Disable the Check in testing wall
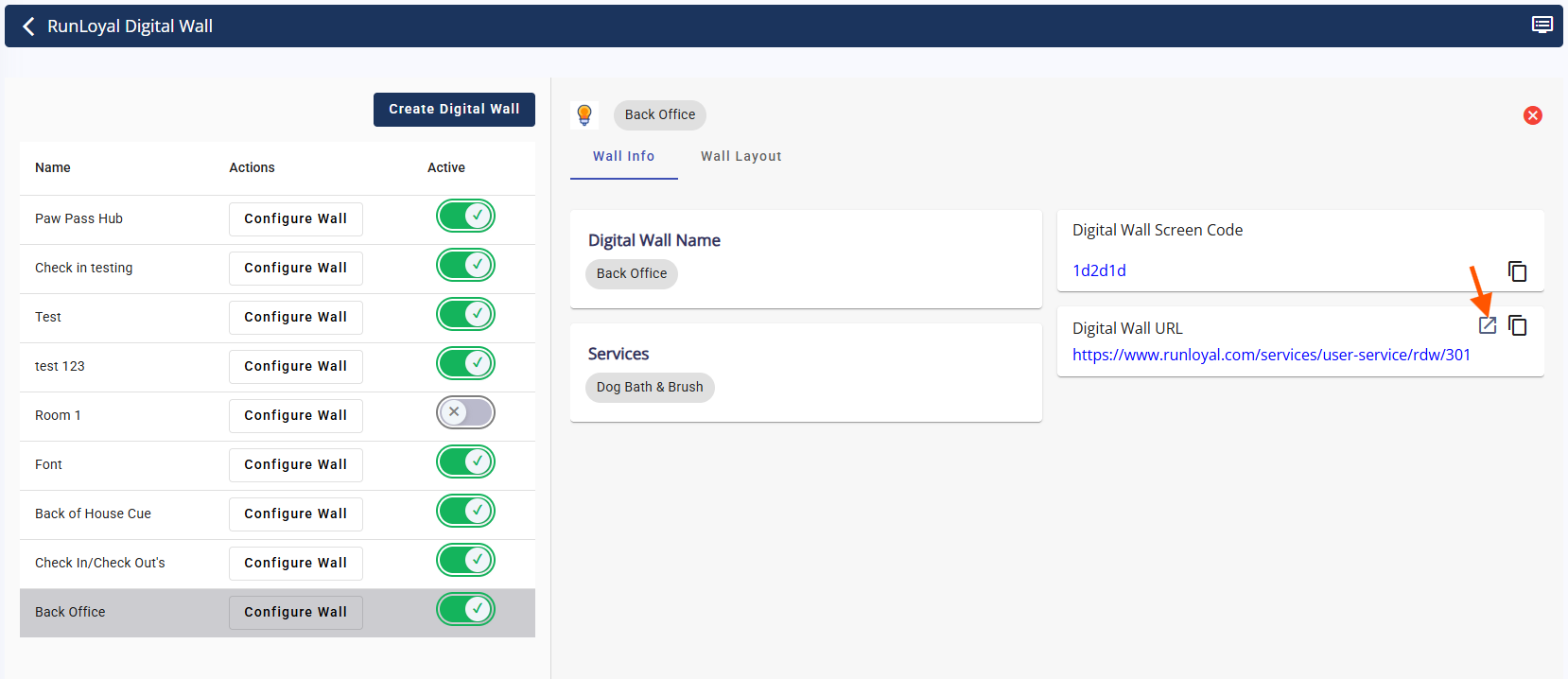Viewport: 1568px width, 679px height. [x=465, y=265]
